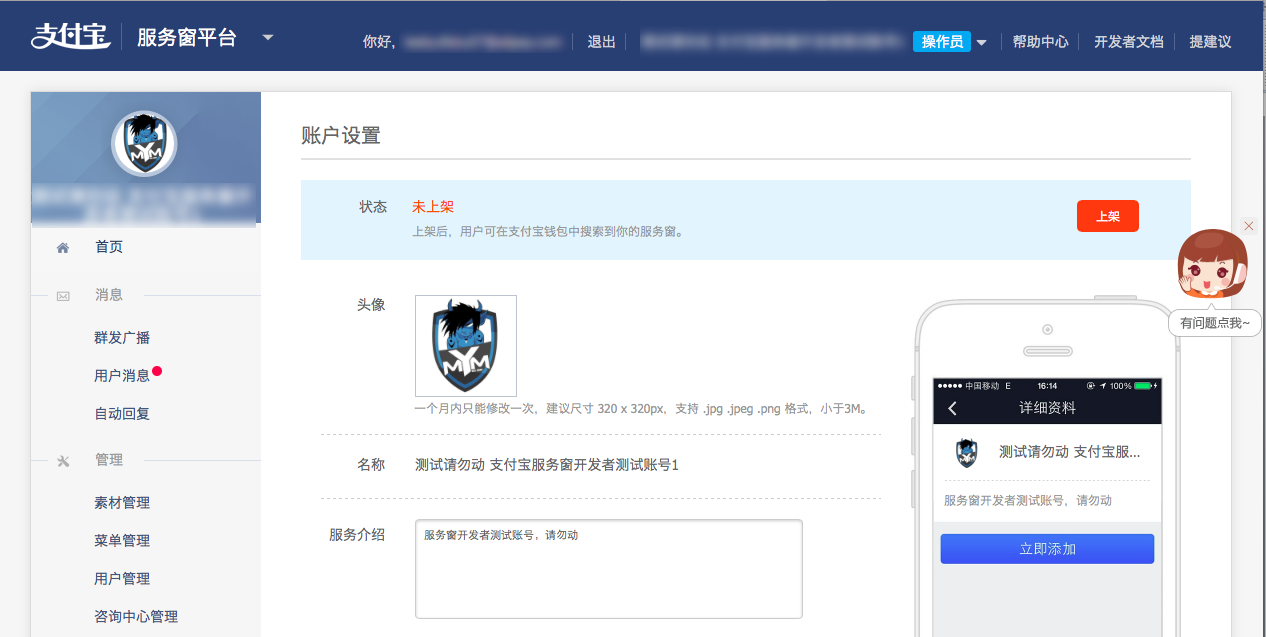Click the Alipay logo in header
This screenshot has width=1266, height=637.
pyautogui.click(x=69, y=37)
